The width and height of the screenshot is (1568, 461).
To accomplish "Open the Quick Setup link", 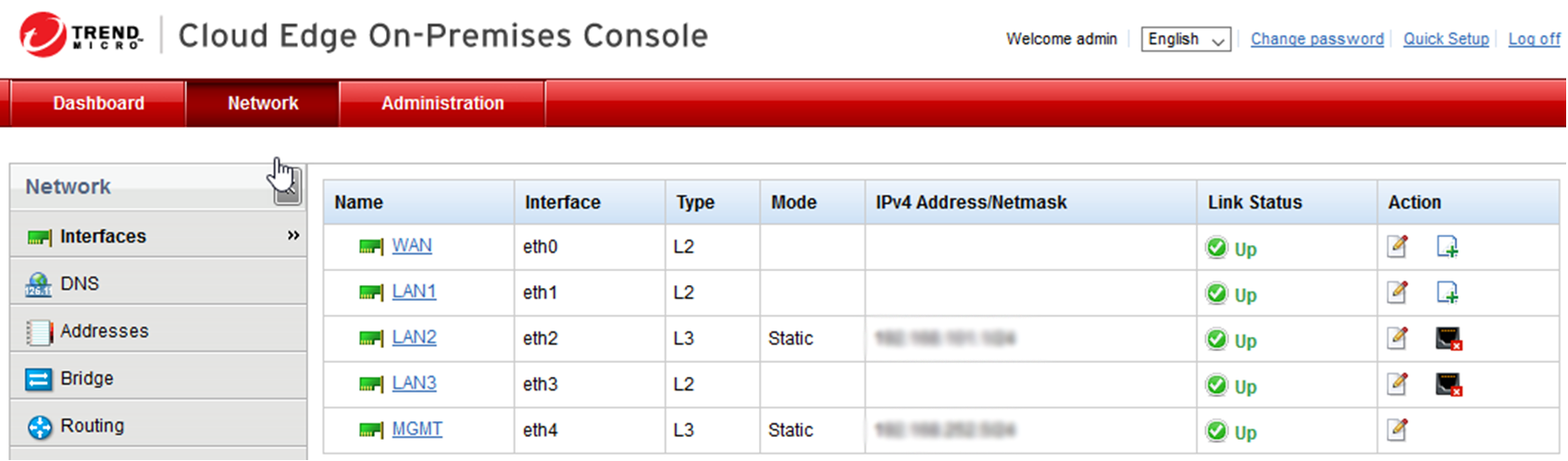I will [x=1445, y=39].
